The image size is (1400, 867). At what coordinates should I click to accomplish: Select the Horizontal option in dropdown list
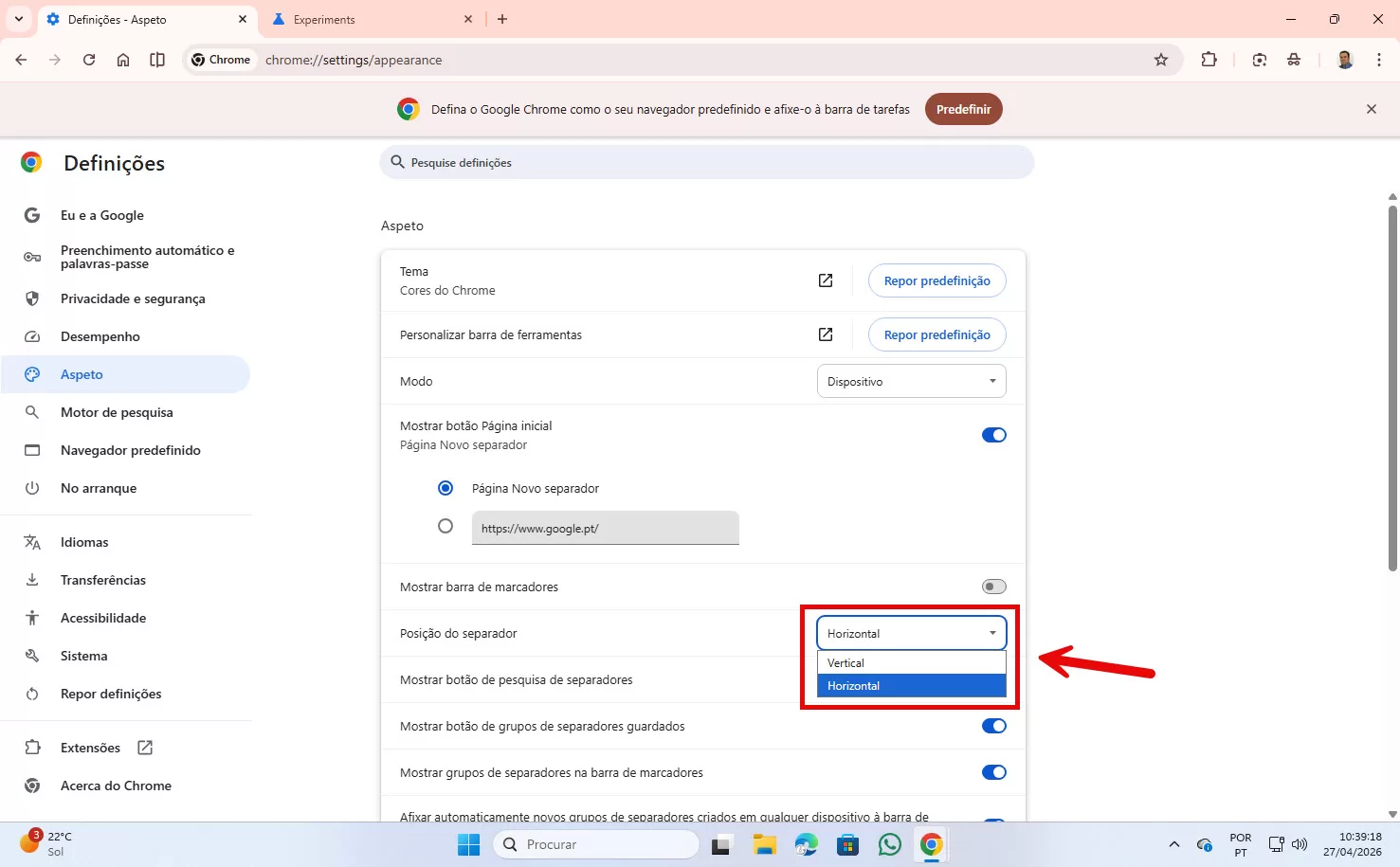(x=911, y=686)
